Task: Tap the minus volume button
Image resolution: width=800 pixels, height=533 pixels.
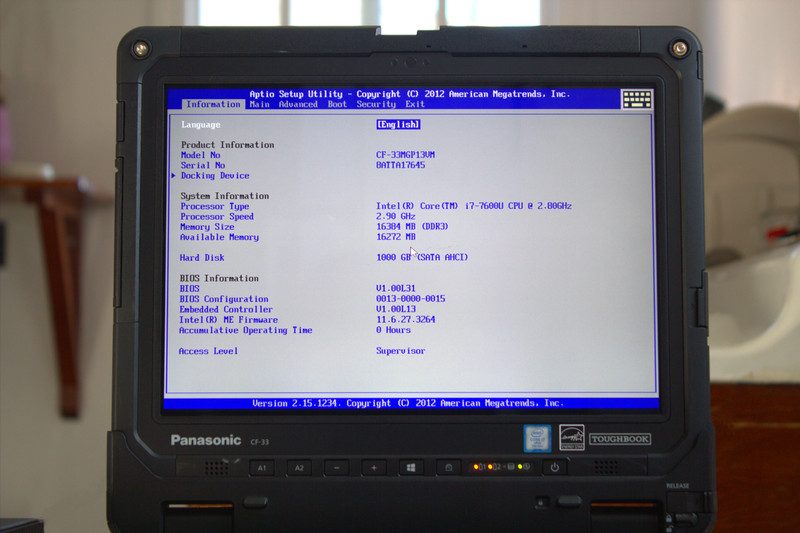Action: coord(336,468)
